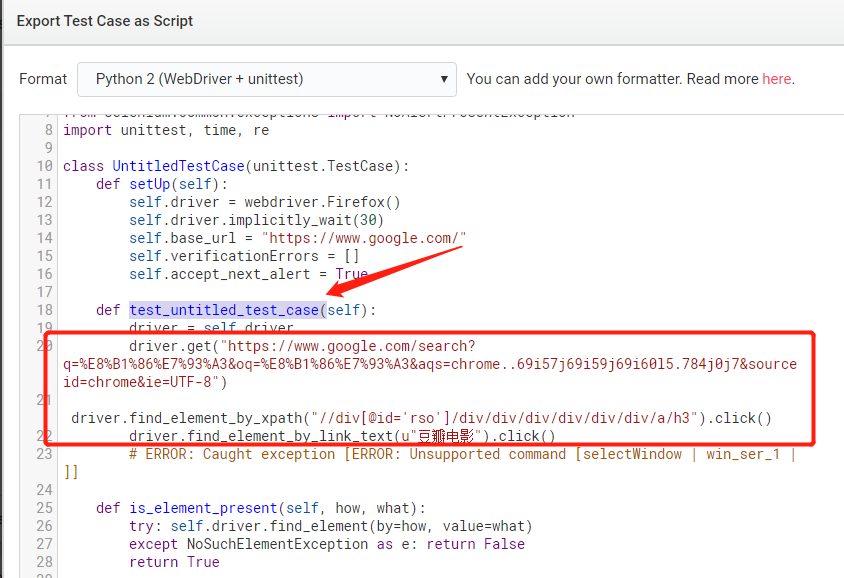The height and width of the screenshot is (578, 844).
Task: Click the 'find_element_by_link_text' line
Action: 342,436
